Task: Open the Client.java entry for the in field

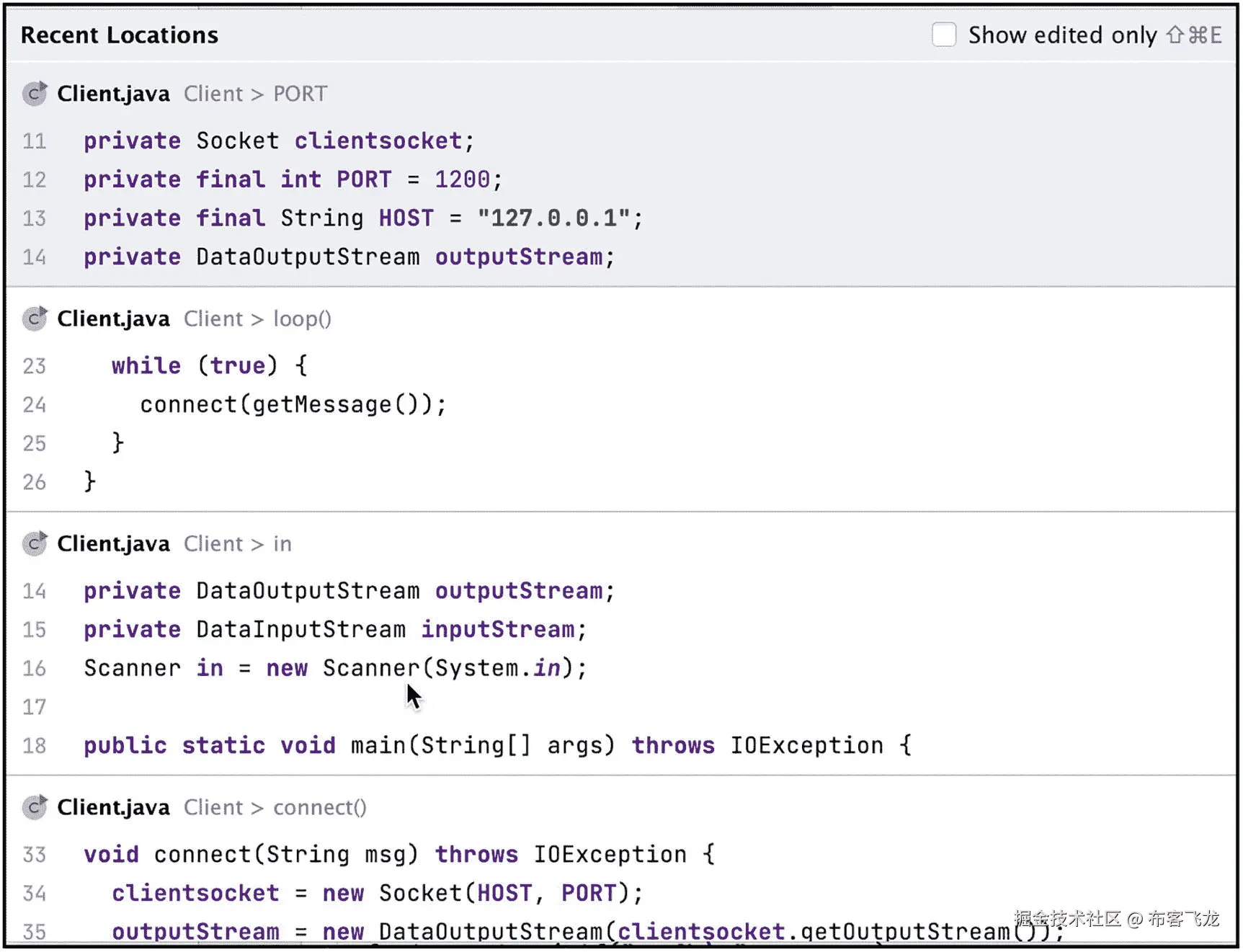Action: pos(114,543)
